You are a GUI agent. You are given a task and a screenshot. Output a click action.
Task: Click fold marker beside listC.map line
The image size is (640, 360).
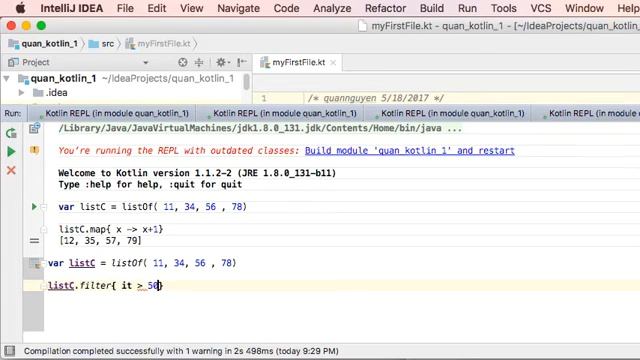click(43, 229)
